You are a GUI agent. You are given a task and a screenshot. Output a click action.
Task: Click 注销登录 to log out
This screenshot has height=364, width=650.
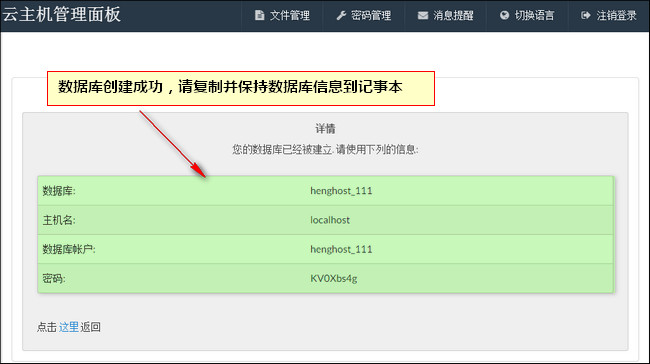pos(608,15)
